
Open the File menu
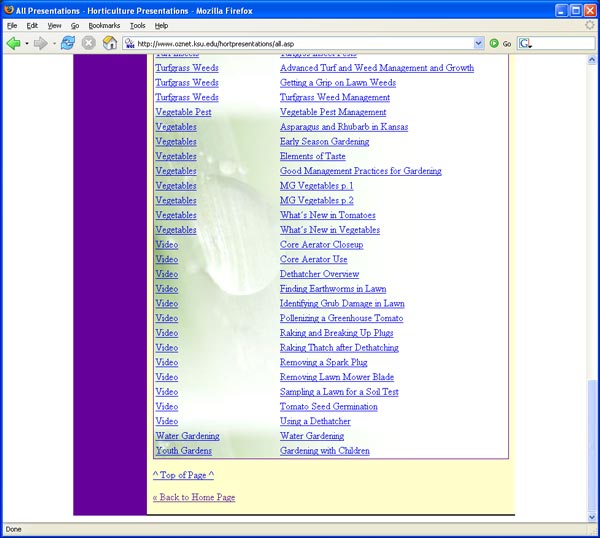tap(12, 26)
